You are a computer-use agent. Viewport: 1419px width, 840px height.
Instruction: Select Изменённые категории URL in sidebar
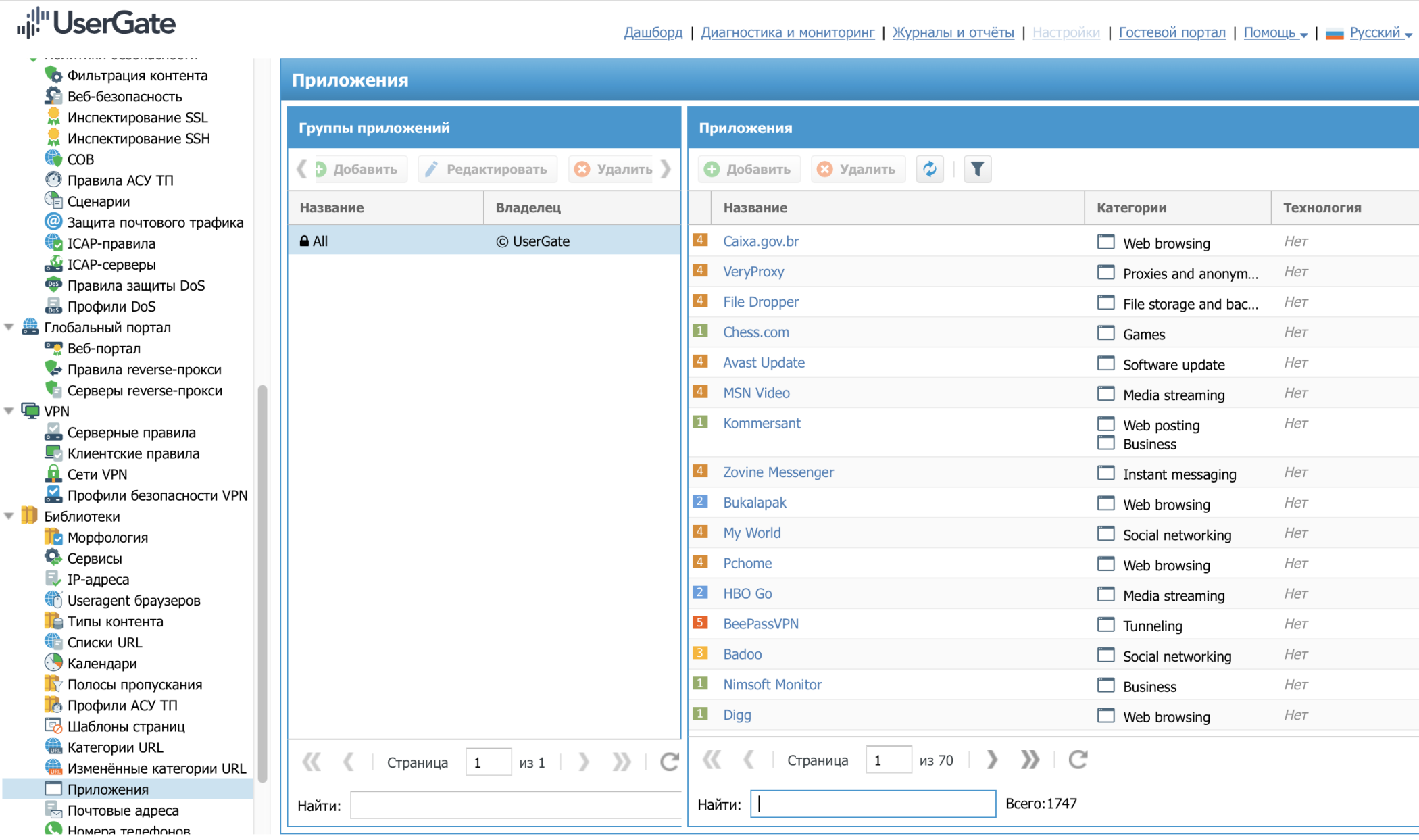click(157, 768)
